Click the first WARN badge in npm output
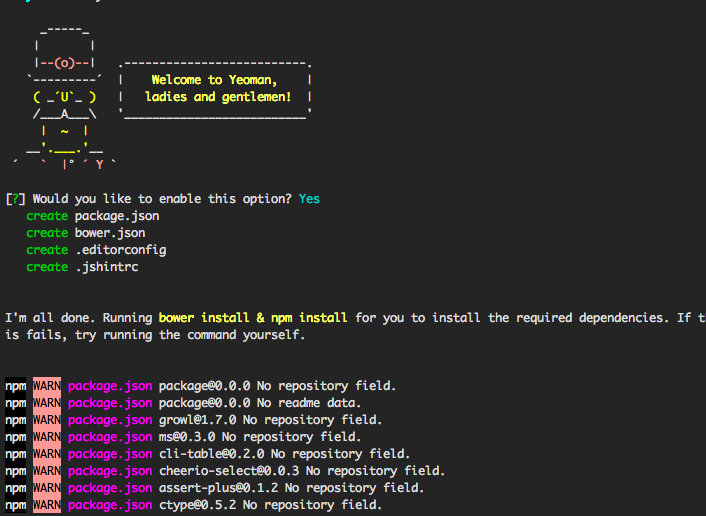 [x=47, y=386]
